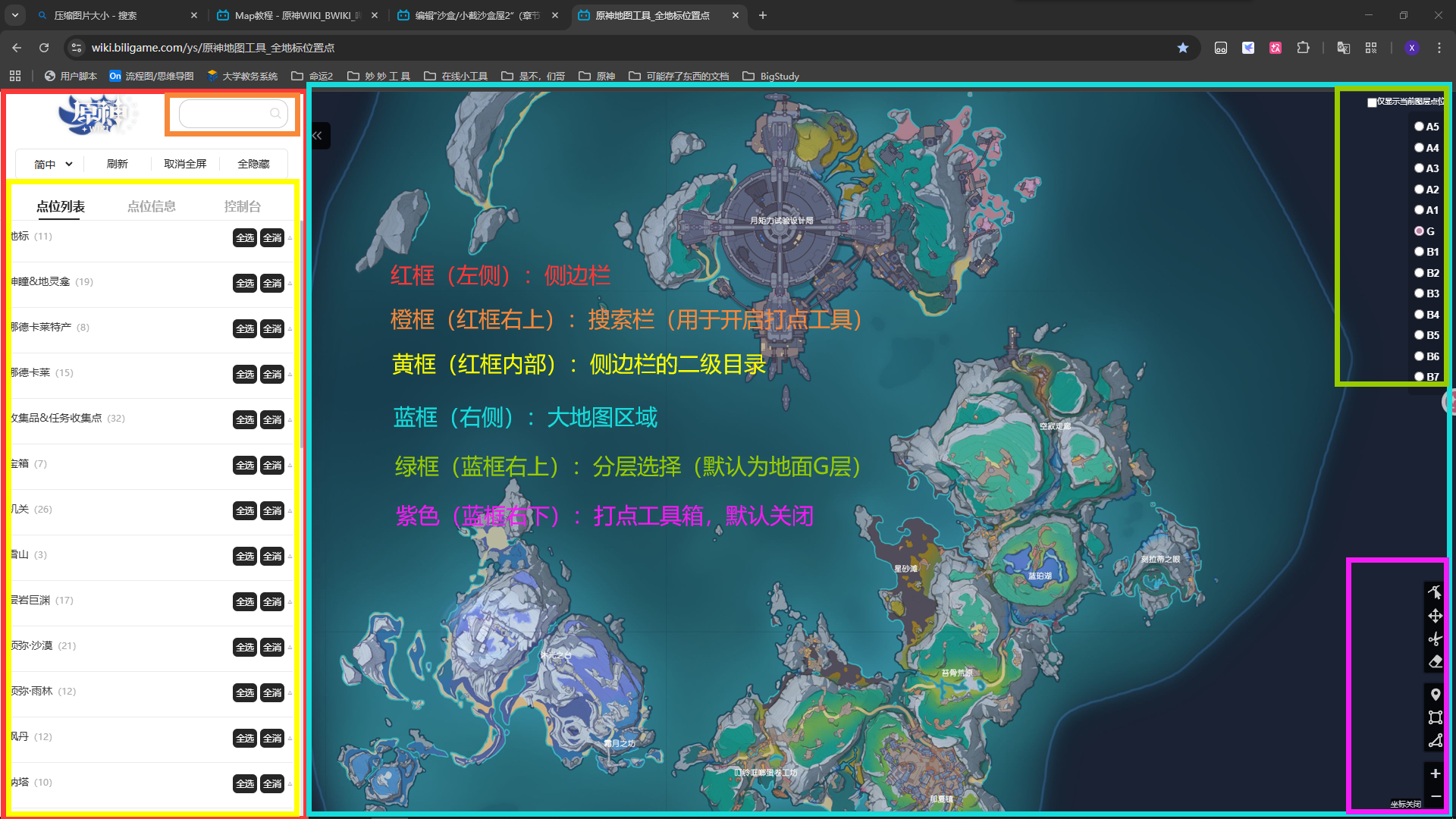Select layer A5 radio button
The height and width of the screenshot is (819, 1456).
pos(1419,127)
